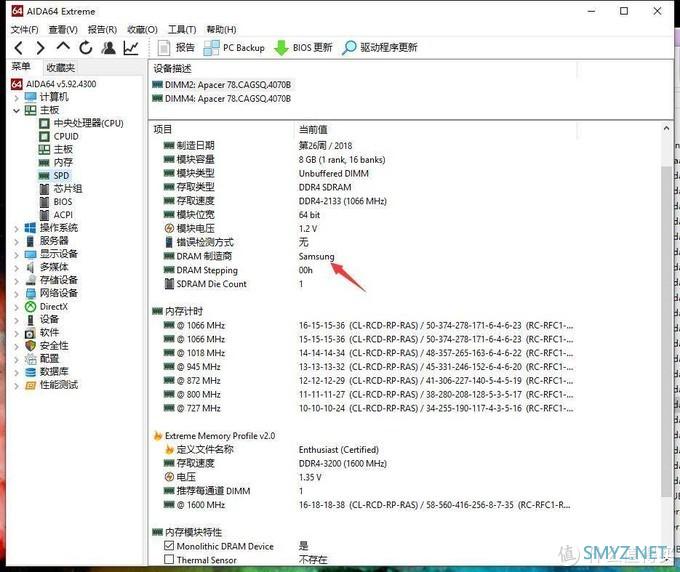Image resolution: width=680 pixels, height=572 pixels.
Task: Open the 工具(T) menu
Action: click(x=182, y=29)
